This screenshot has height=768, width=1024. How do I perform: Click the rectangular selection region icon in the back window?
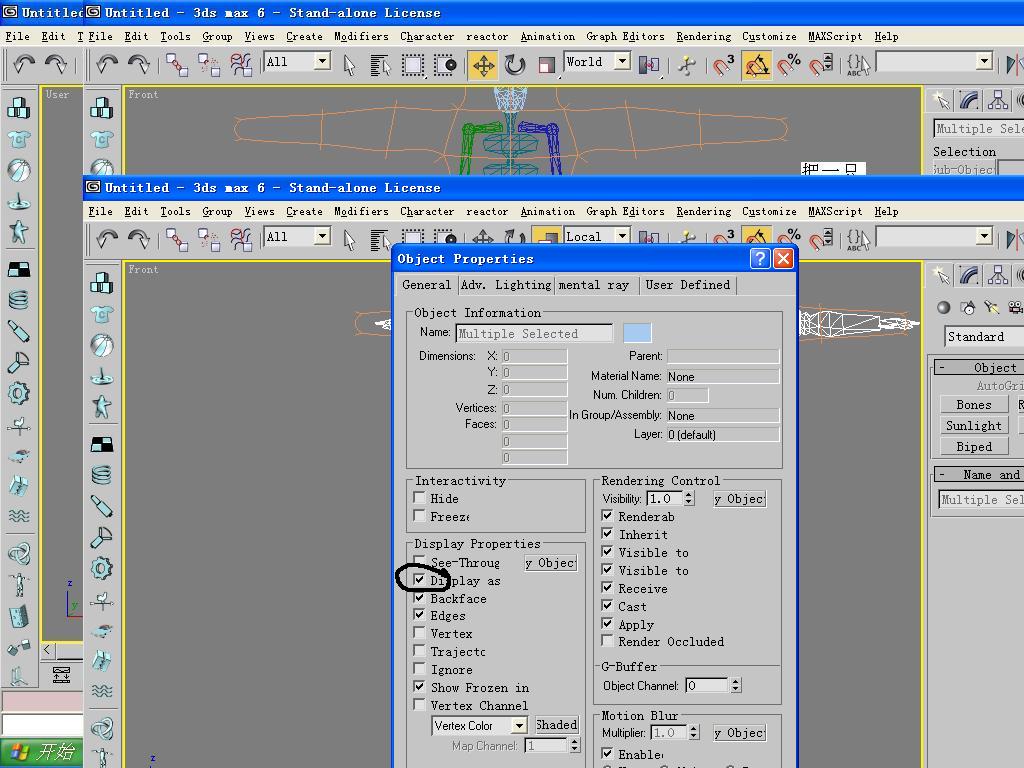tap(412, 65)
